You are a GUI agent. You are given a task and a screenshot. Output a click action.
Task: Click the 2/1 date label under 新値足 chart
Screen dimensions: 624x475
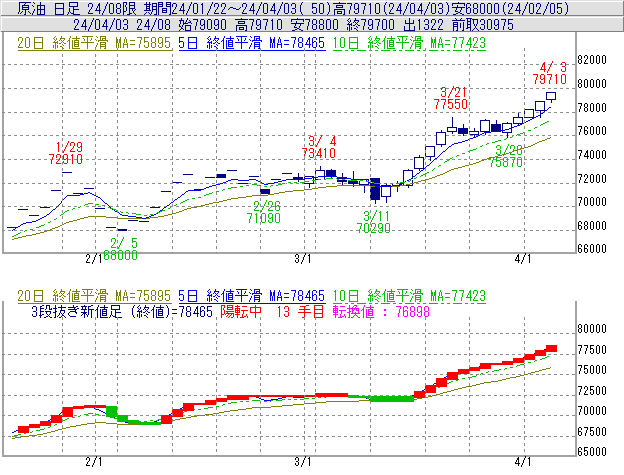94,462
